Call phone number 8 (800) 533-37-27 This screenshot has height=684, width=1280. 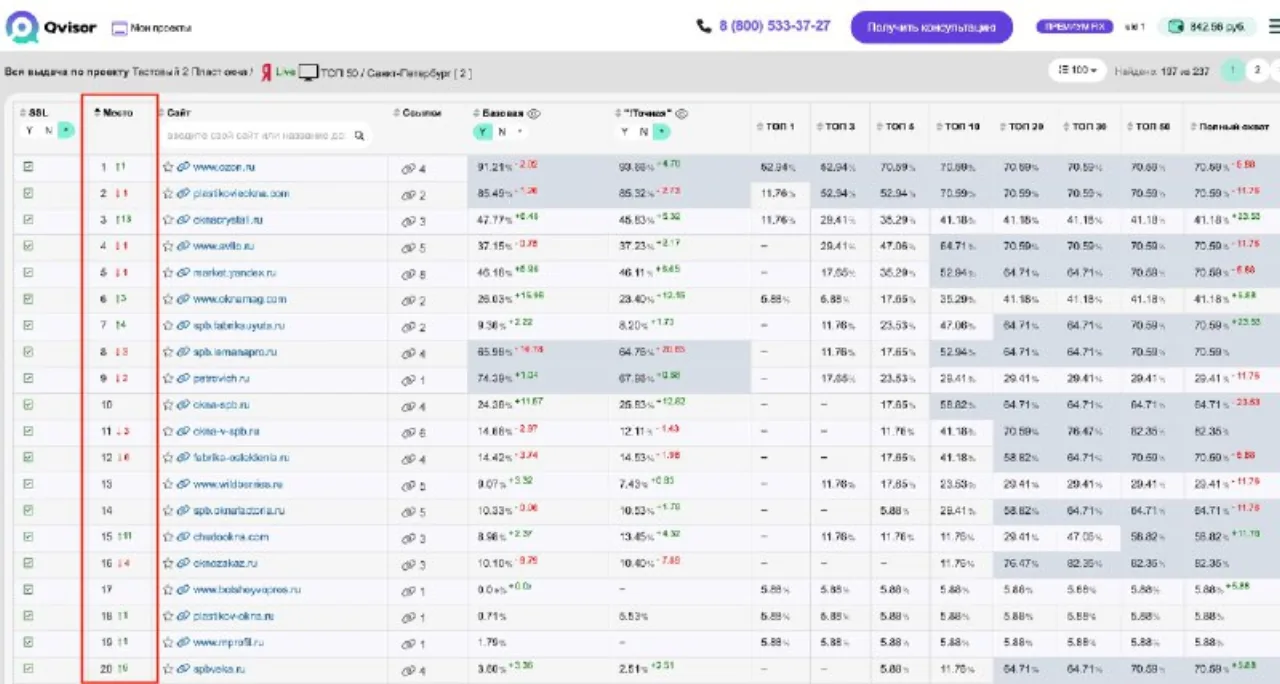pyautogui.click(x=764, y=26)
